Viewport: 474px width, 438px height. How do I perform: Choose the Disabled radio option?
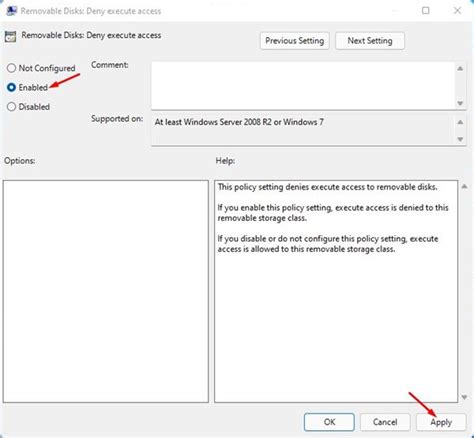[11, 107]
